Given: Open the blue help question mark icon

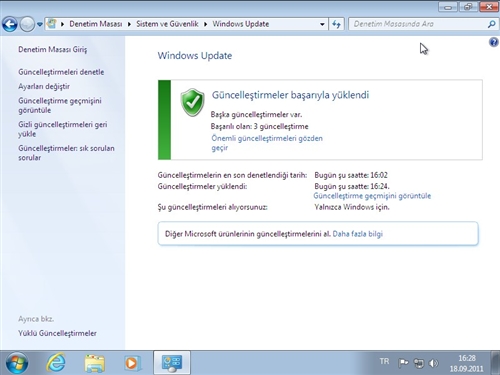Looking at the screenshot, I should click(x=493, y=42).
